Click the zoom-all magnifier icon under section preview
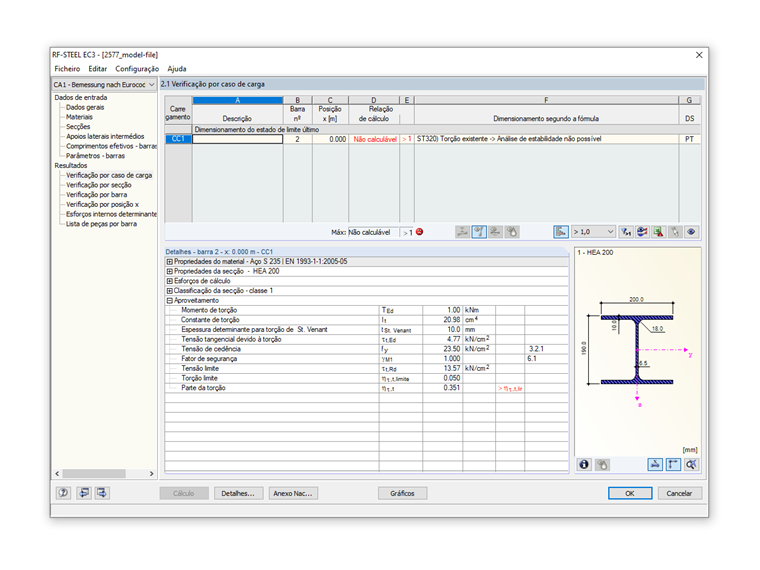The width and height of the screenshot is (760, 570). click(691, 464)
